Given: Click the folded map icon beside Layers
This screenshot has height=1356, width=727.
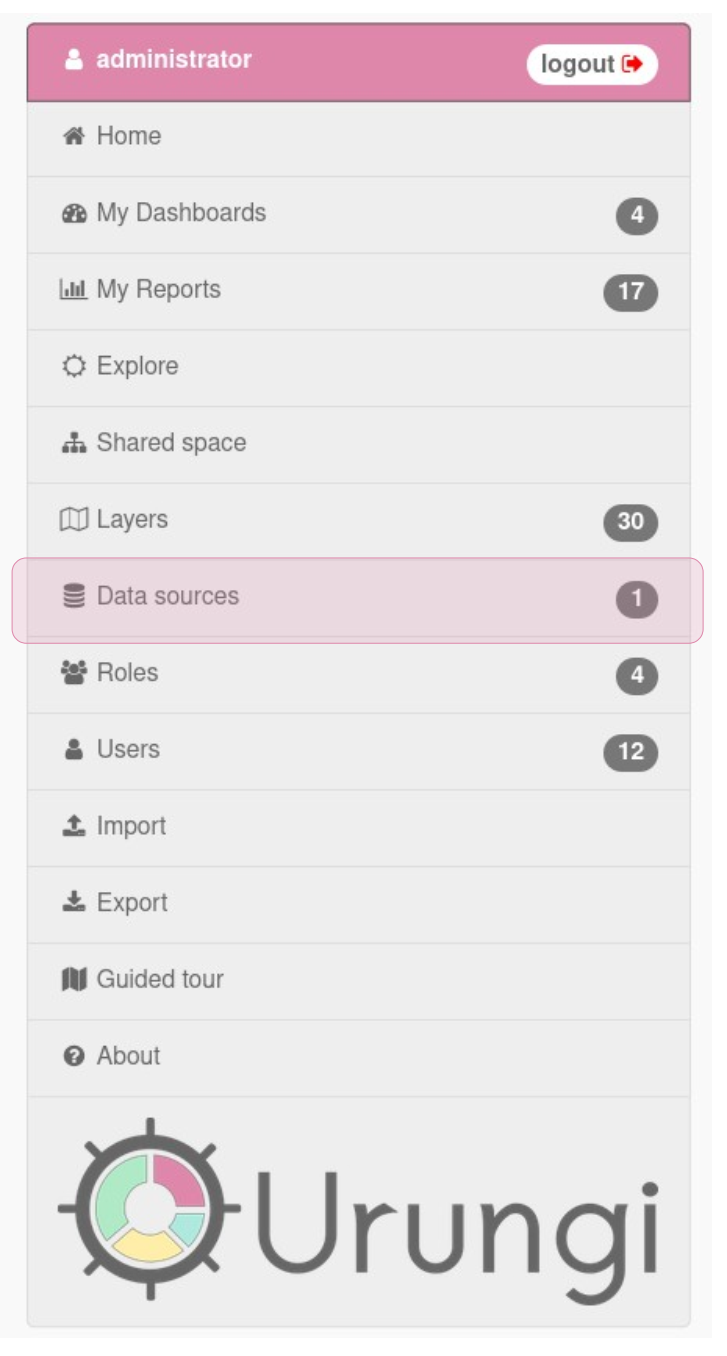Looking at the screenshot, I should click(x=74, y=520).
